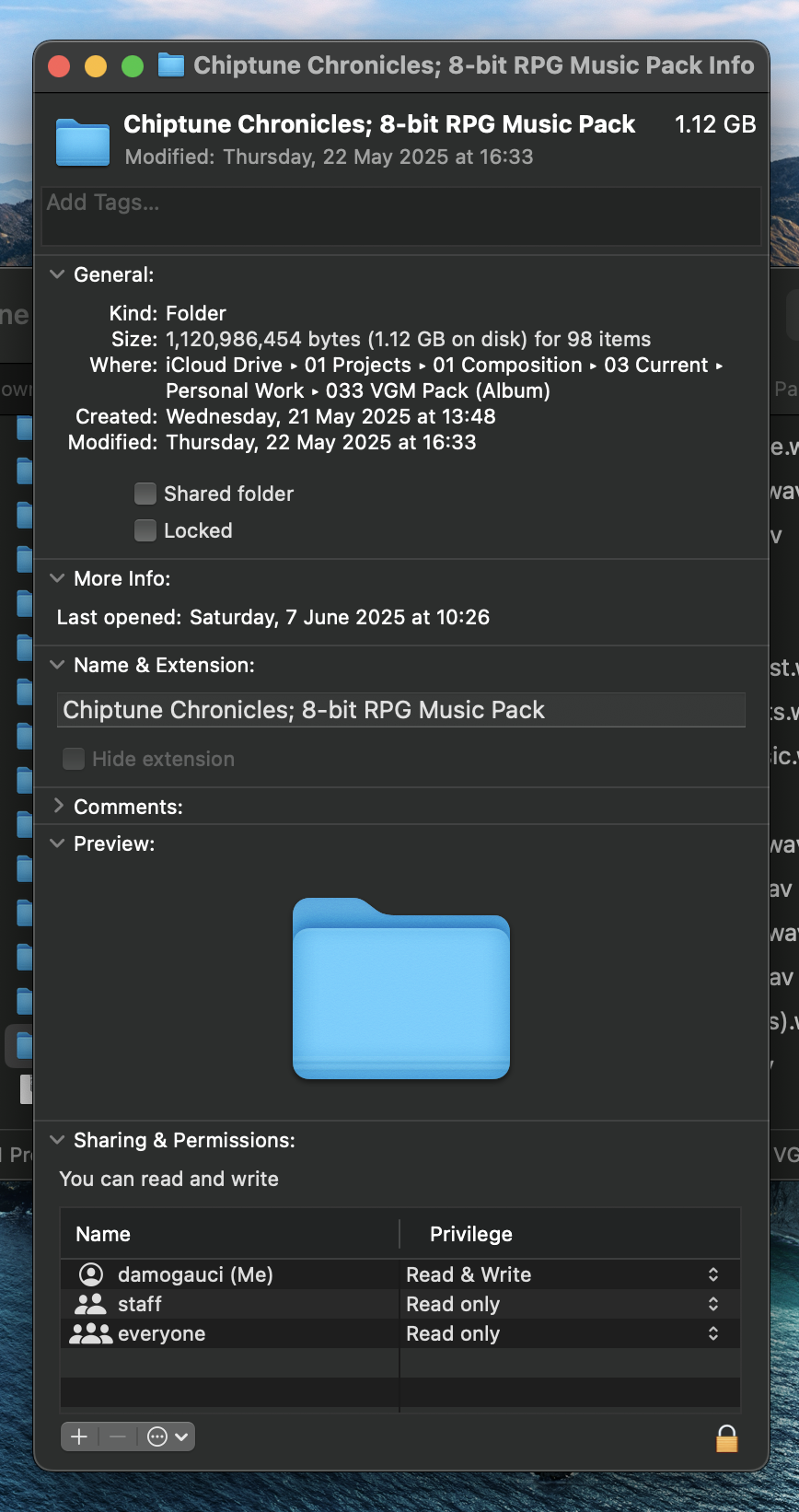Collapse the General section
The height and width of the screenshot is (1512, 799).
tap(57, 274)
